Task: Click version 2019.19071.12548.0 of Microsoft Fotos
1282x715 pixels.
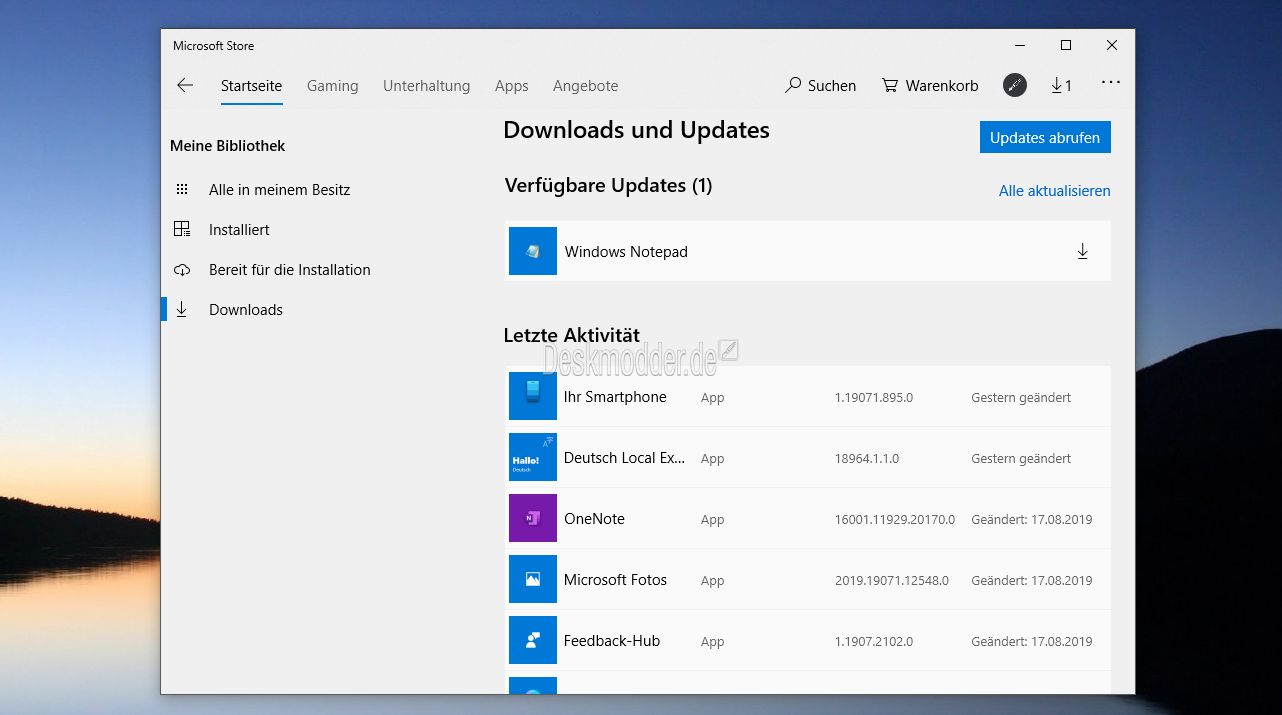Action: coord(891,581)
